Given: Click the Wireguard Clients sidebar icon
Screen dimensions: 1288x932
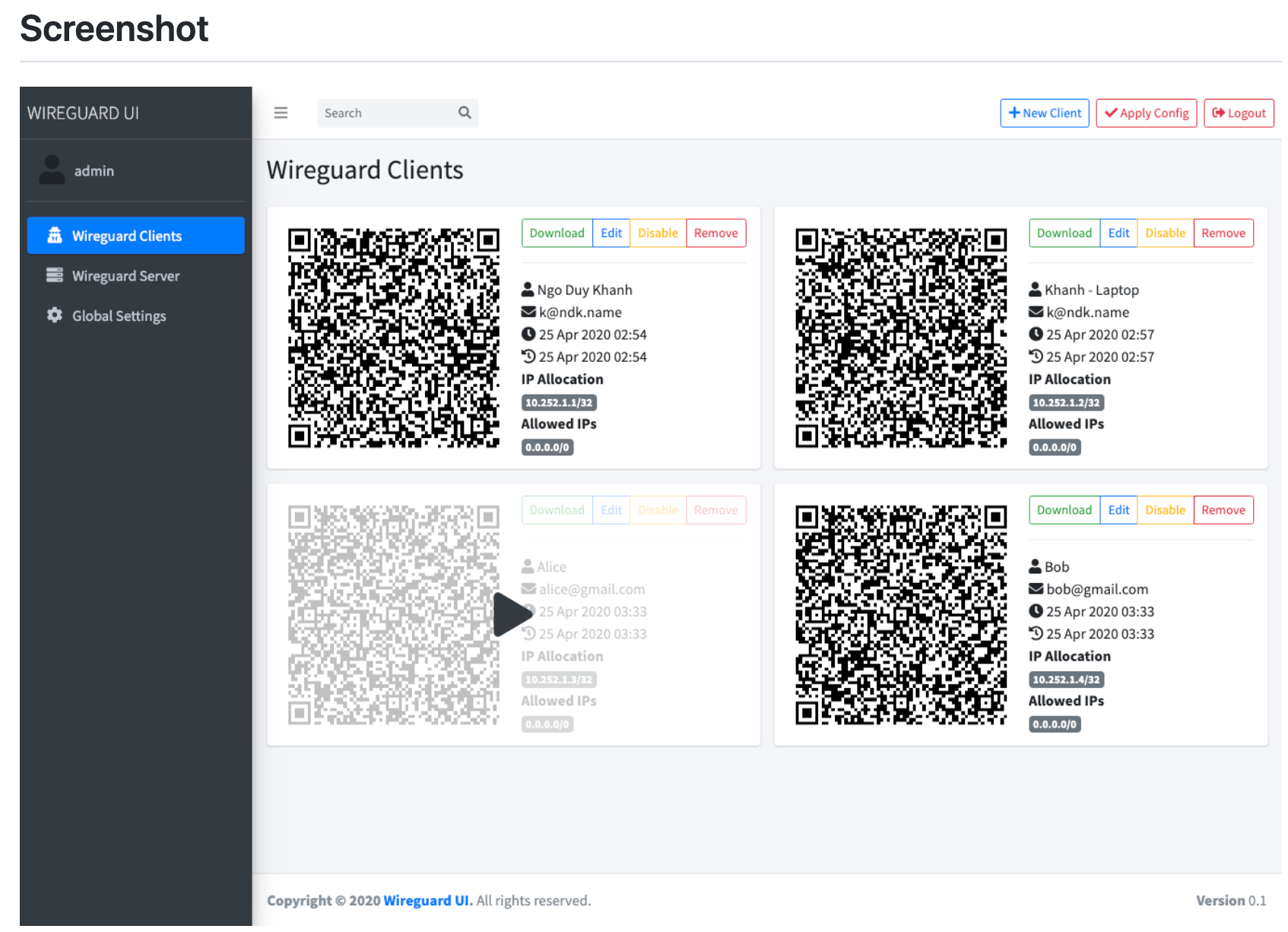Looking at the screenshot, I should pos(55,236).
